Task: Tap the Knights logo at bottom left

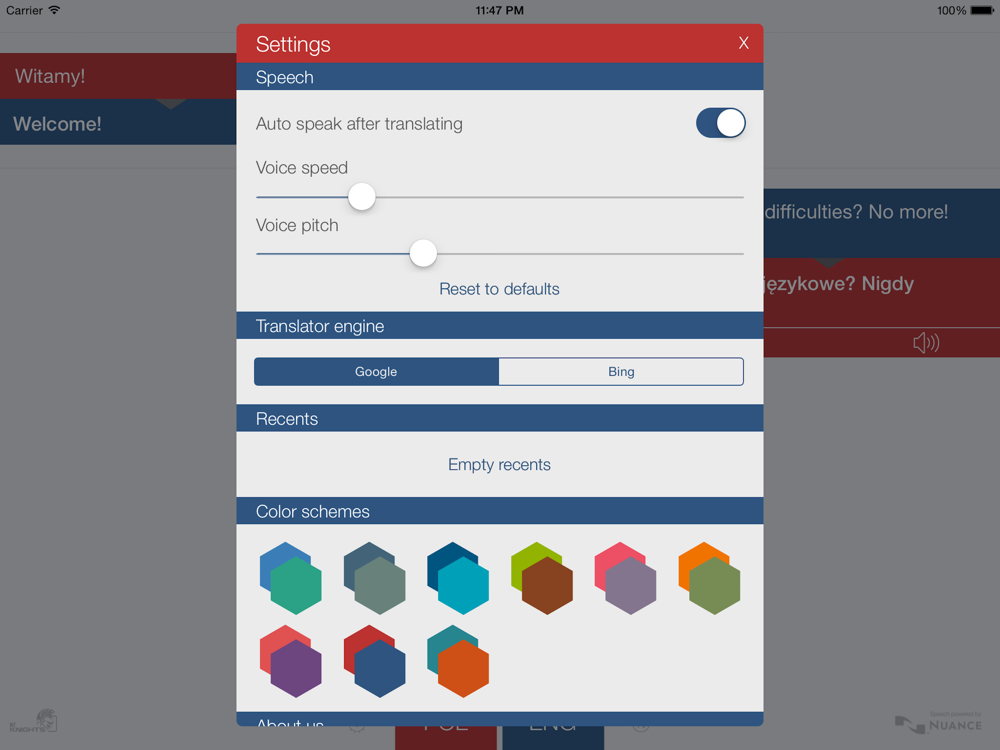Action: click(33, 721)
